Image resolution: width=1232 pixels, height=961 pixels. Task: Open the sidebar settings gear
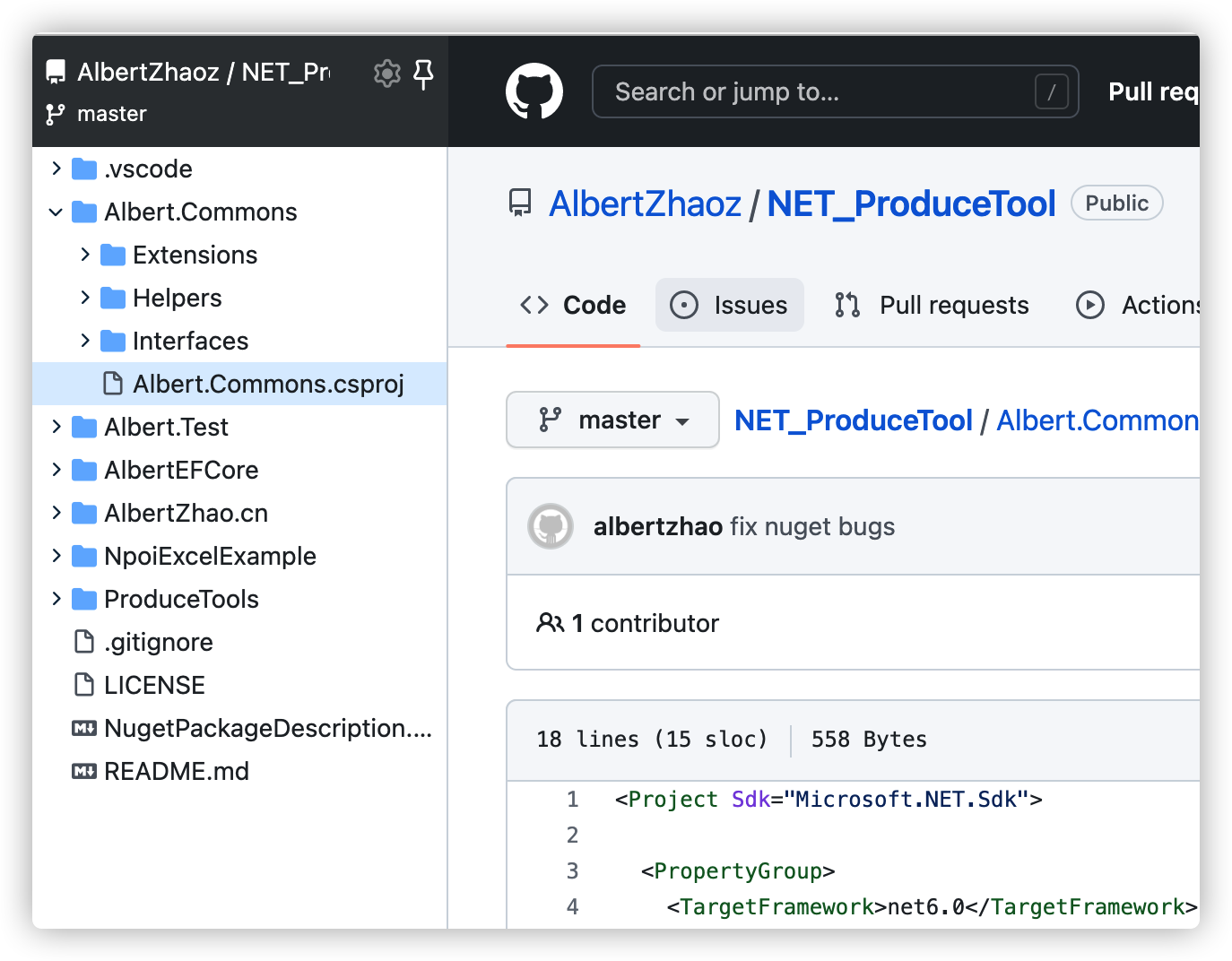[387, 74]
